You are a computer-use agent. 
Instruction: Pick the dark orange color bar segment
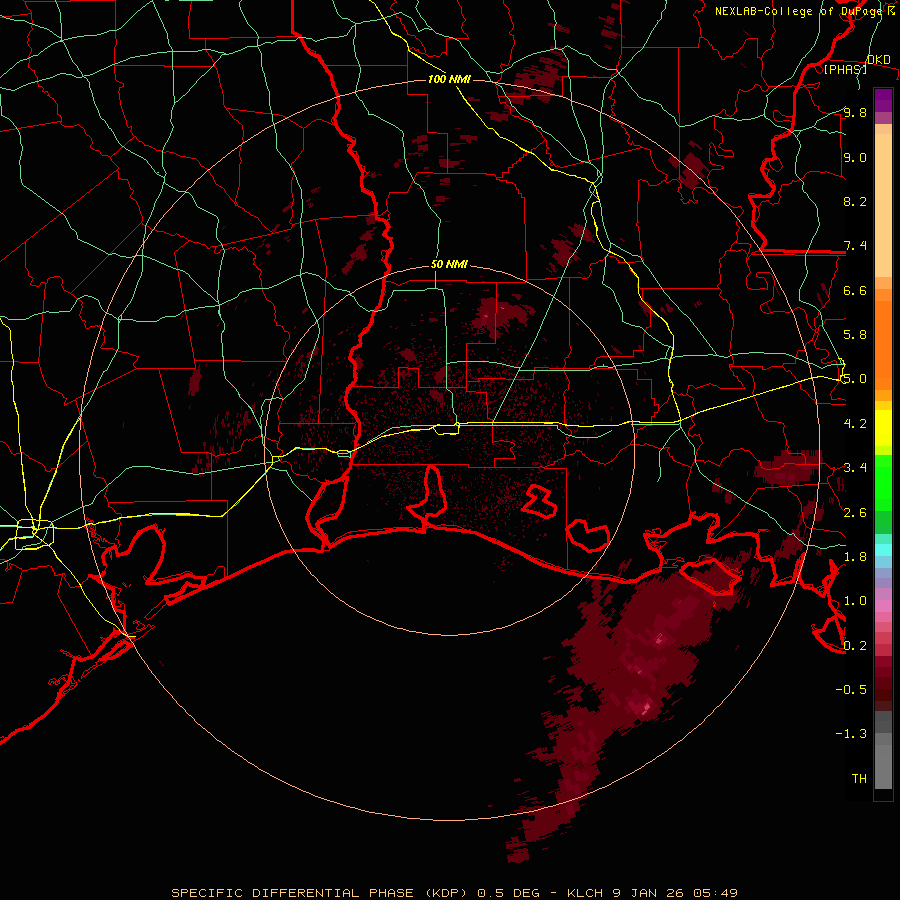[x=883, y=345]
